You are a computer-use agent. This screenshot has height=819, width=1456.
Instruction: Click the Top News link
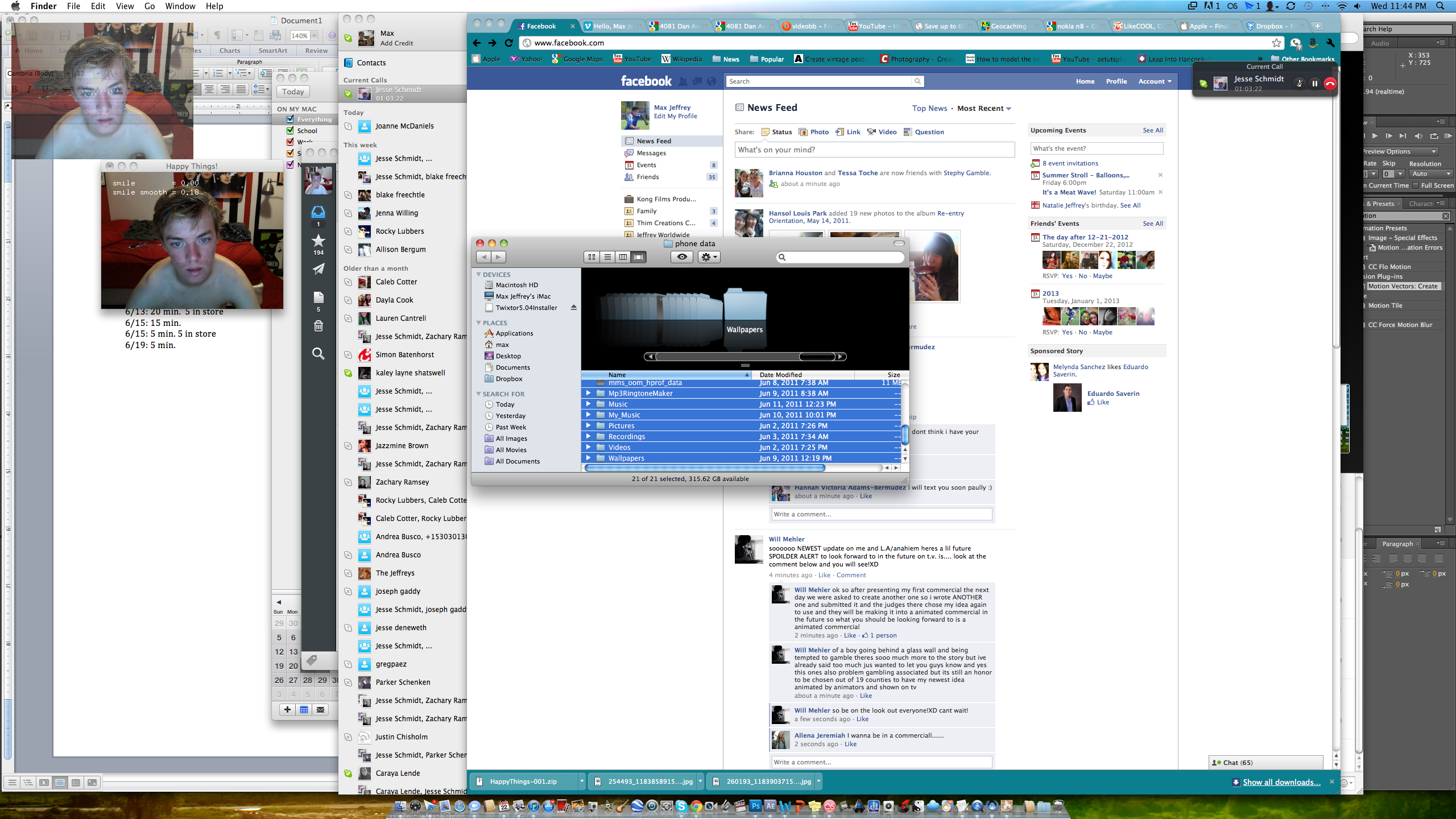click(x=929, y=109)
